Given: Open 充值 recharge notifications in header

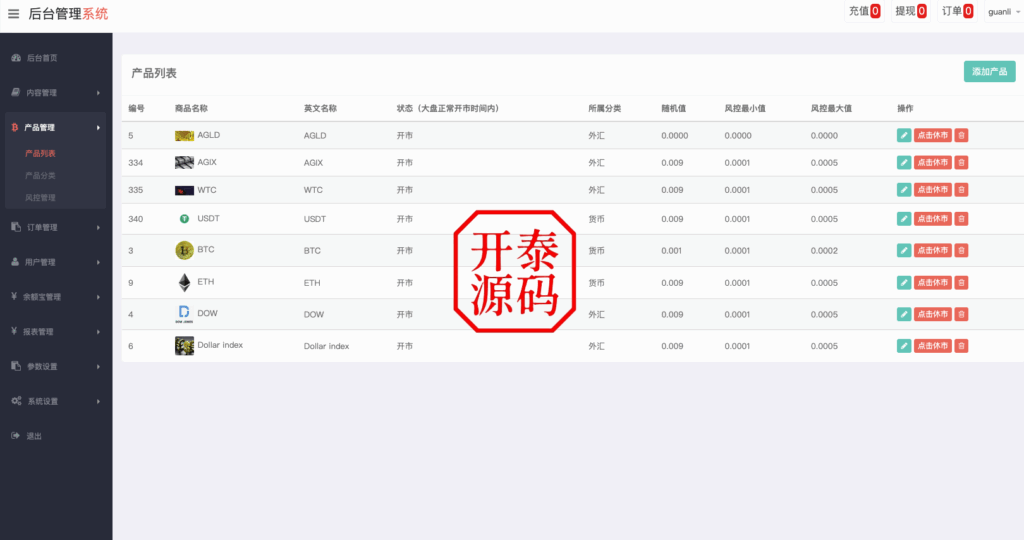Looking at the screenshot, I should 864,11.
